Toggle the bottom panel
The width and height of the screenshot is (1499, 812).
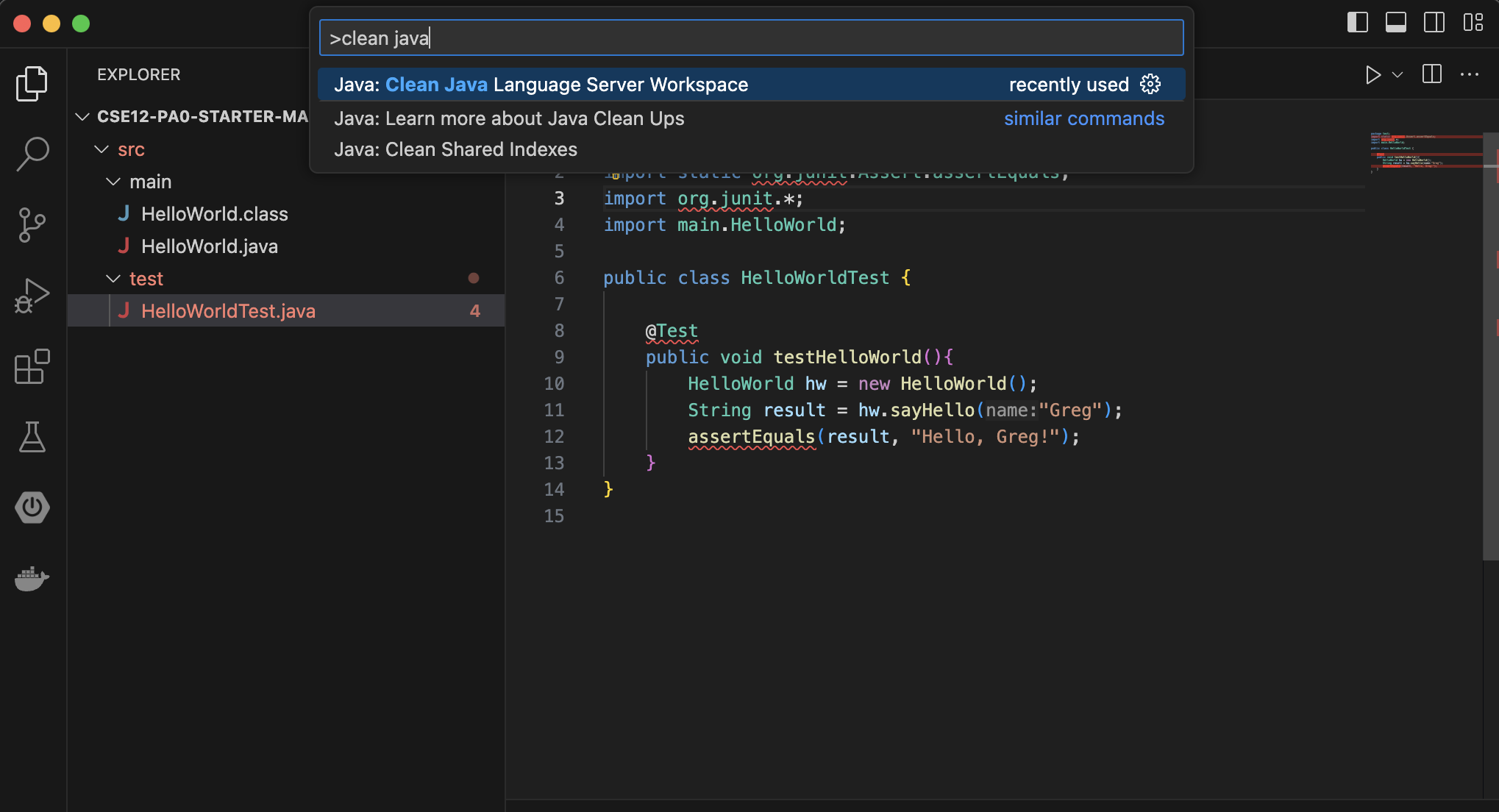coord(1395,23)
